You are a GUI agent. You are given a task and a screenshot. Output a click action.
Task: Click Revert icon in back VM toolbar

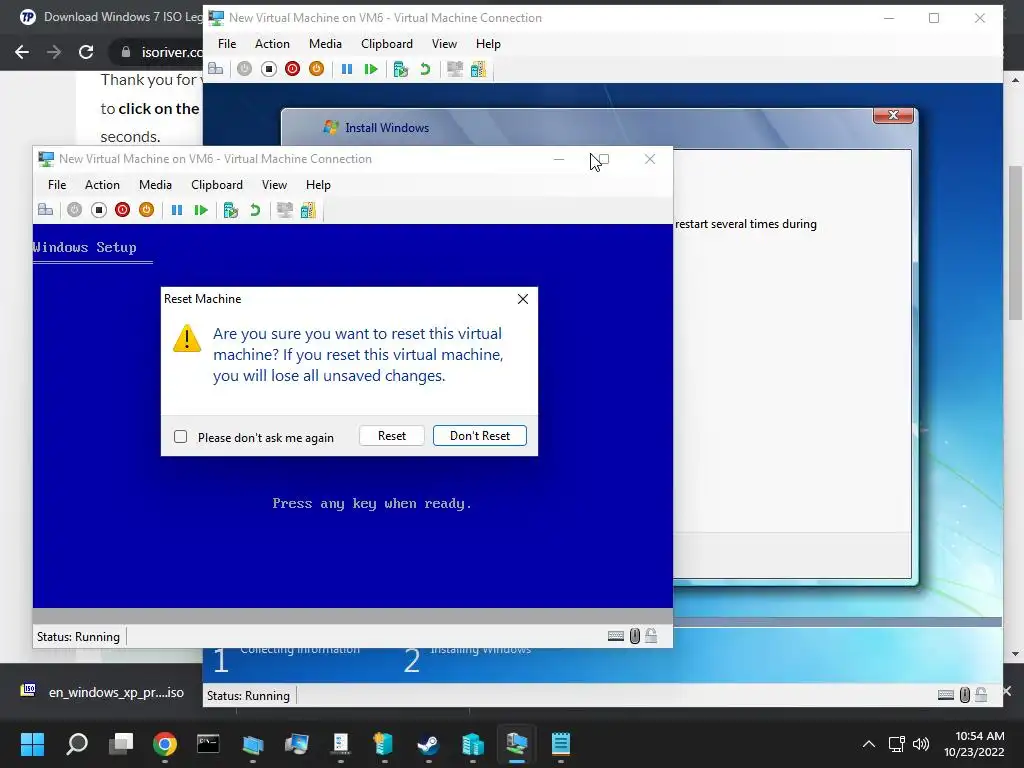(x=425, y=69)
